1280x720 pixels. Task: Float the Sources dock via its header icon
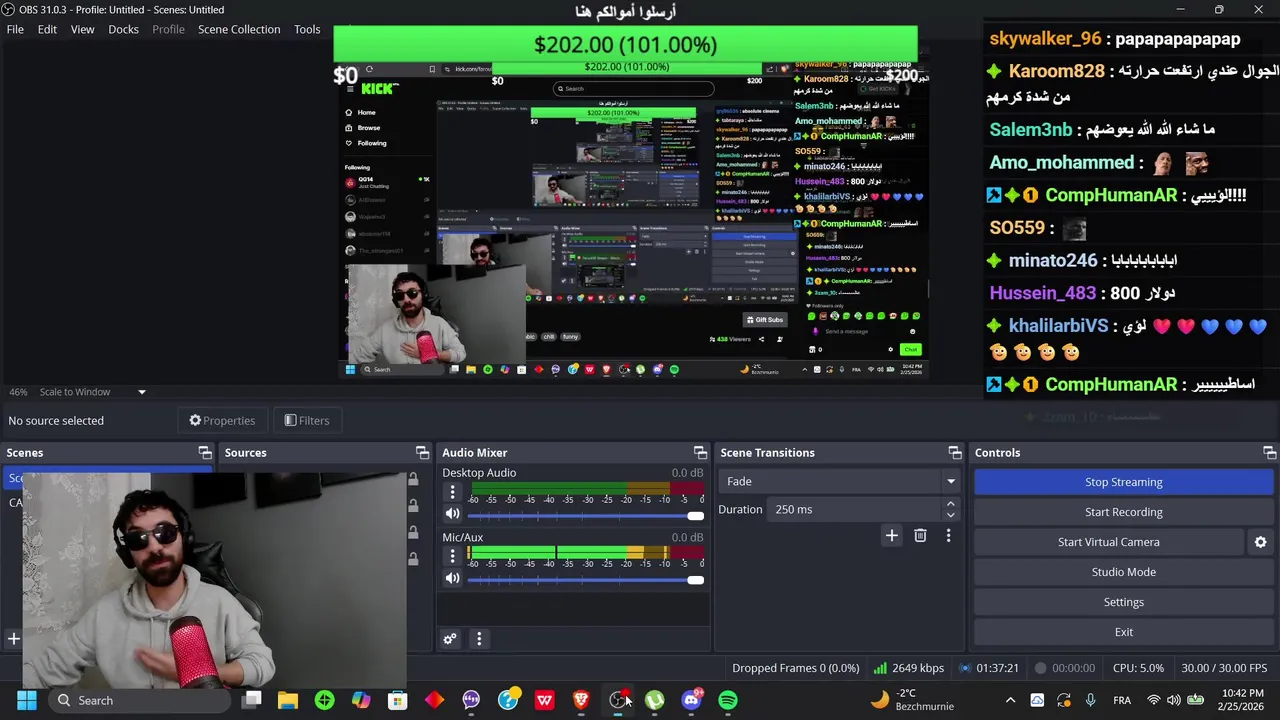422,453
